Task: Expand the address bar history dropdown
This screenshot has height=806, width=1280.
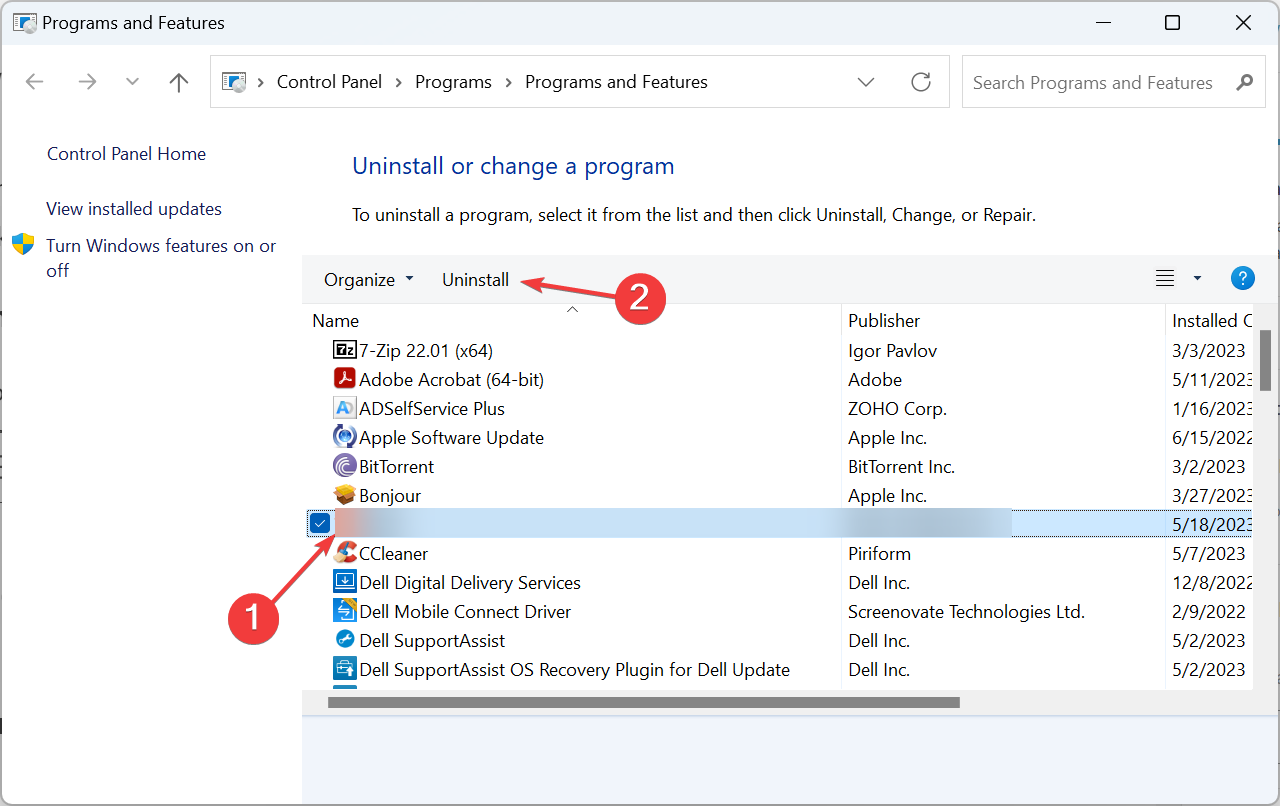Action: coord(866,82)
